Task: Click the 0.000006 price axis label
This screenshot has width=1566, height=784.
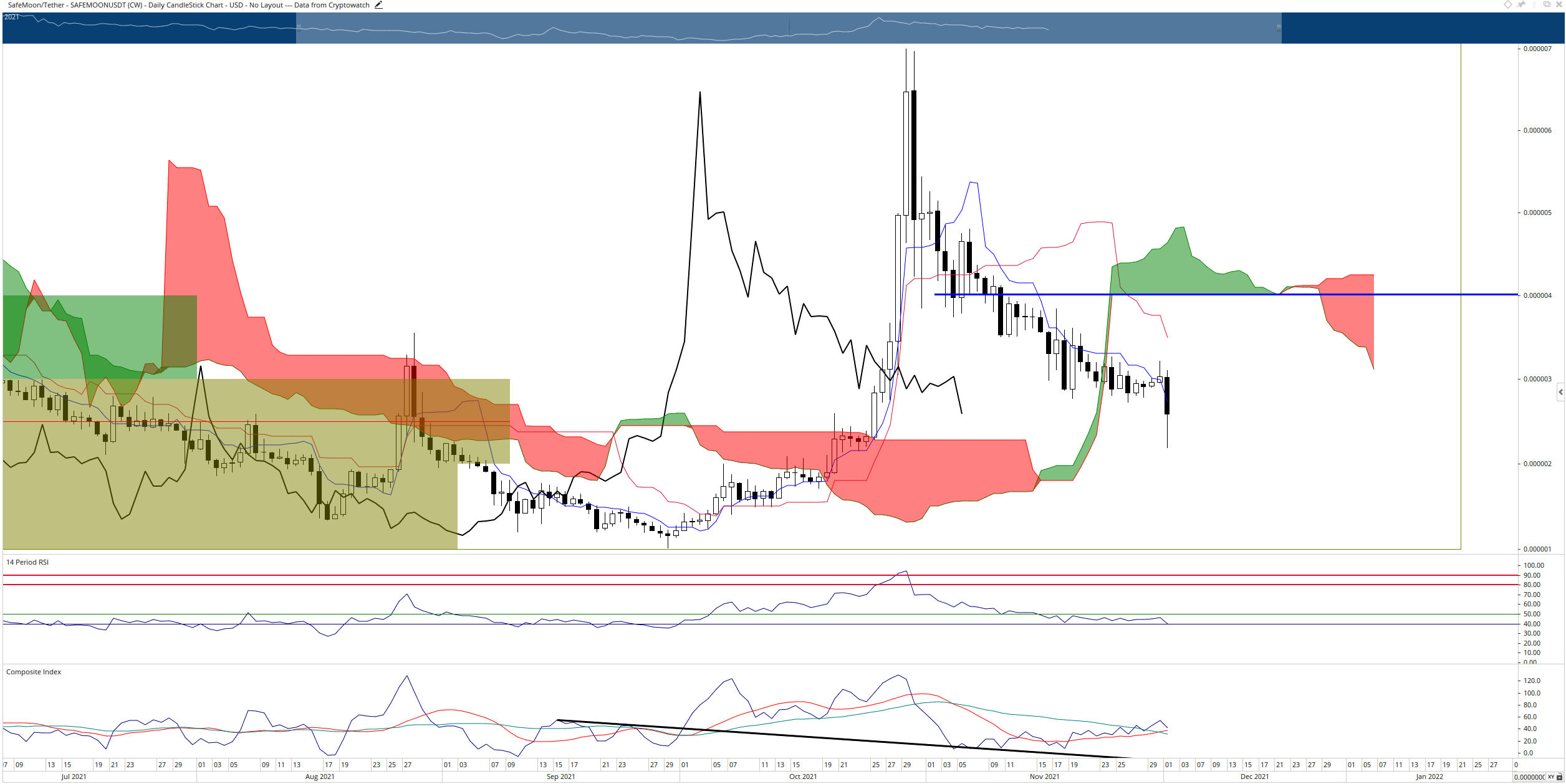Action: pyautogui.click(x=1537, y=130)
